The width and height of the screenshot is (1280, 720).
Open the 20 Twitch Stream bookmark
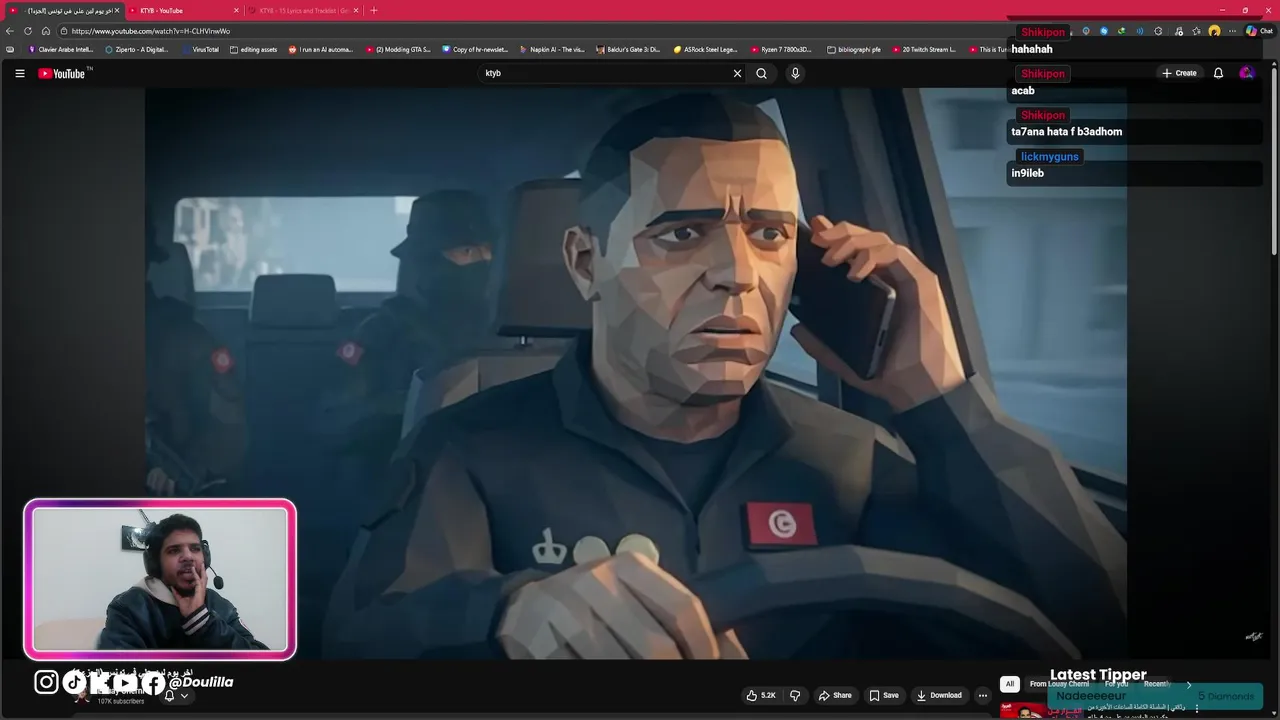click(x=924, y=49)
